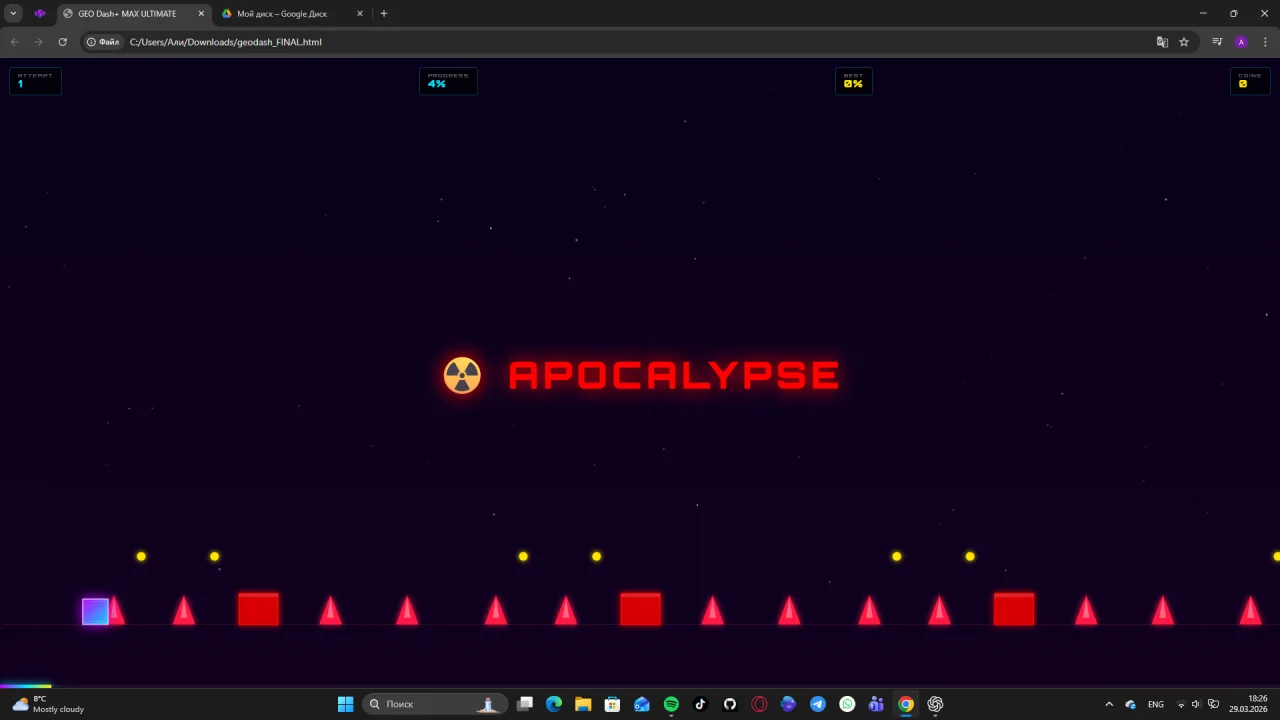Open the Google Translate page icon
This screenshot has width=1280, height=720.
[1162, 42]
